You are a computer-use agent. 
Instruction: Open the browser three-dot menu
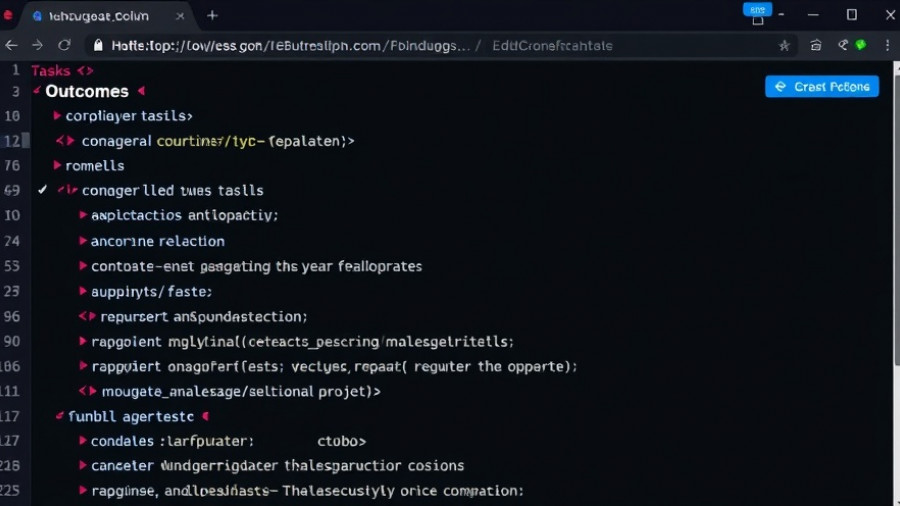click(x=887, y=45)
